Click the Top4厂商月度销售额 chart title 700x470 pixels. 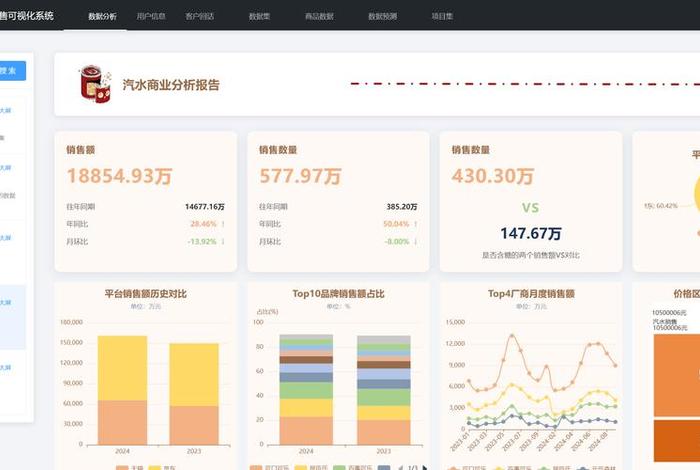531,294
